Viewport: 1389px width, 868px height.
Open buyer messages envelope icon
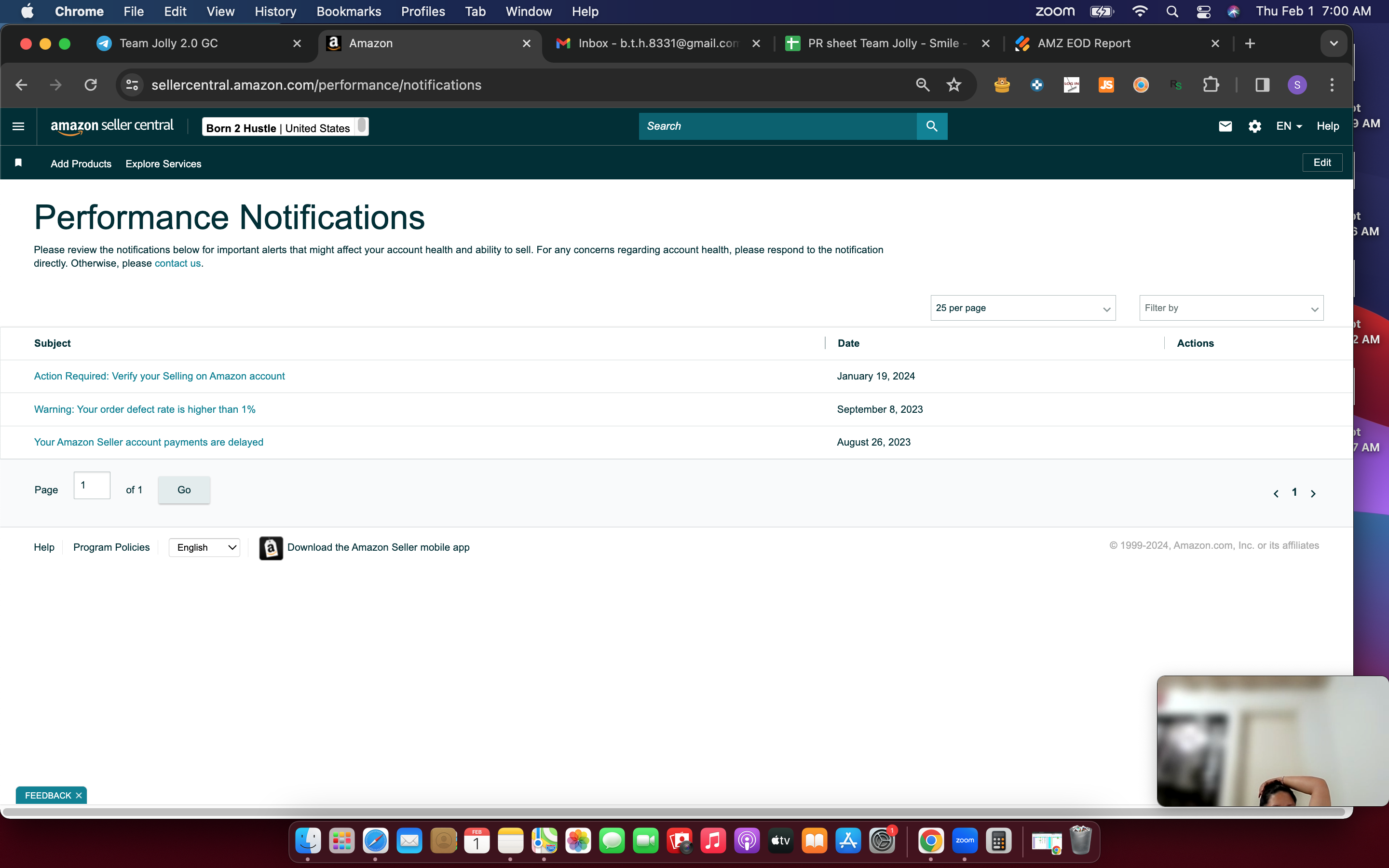(1225, 126)
